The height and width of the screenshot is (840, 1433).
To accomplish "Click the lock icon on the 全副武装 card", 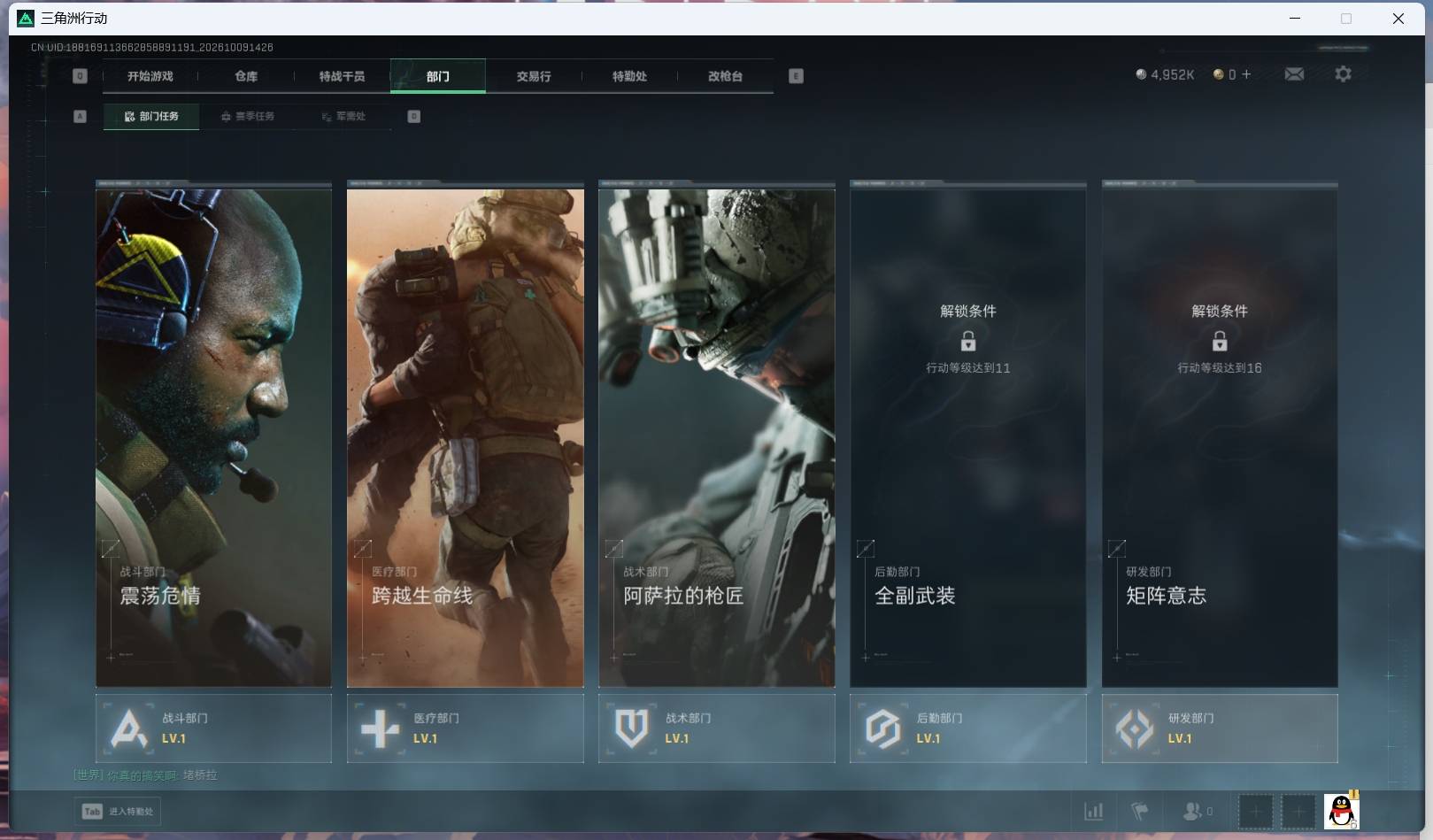I will coord(968,341).
